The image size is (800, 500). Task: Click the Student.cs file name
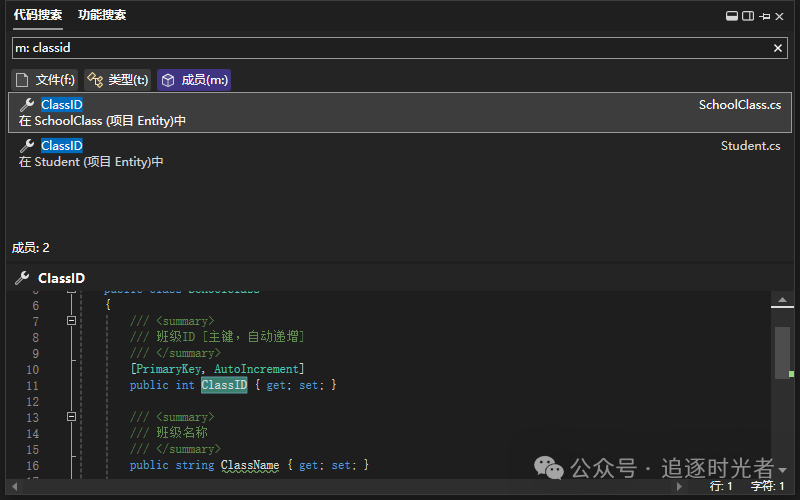pos(751,146)
